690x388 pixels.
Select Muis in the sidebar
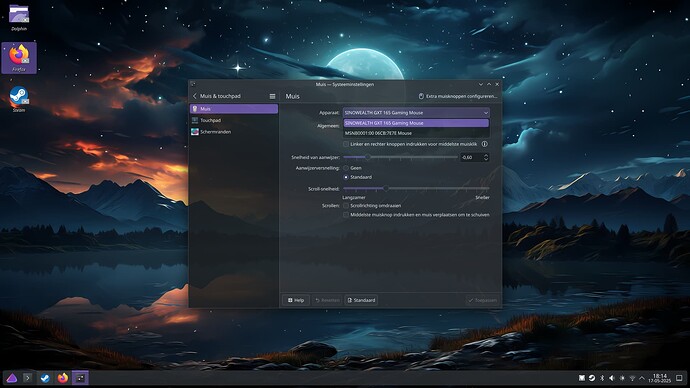234,109
